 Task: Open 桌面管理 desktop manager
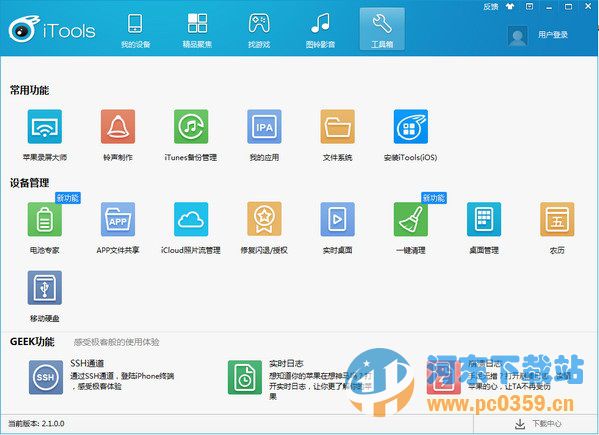(484, 219)
